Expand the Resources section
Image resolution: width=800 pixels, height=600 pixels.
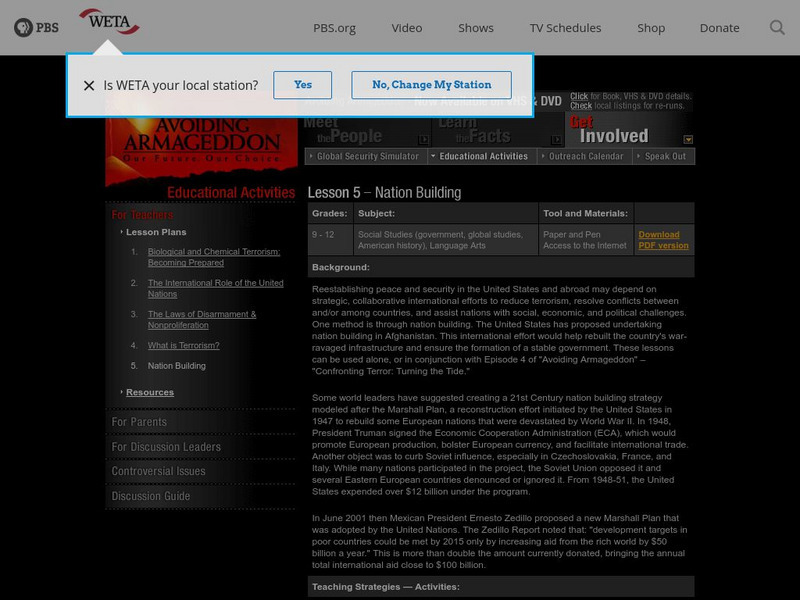pos(148,390)
